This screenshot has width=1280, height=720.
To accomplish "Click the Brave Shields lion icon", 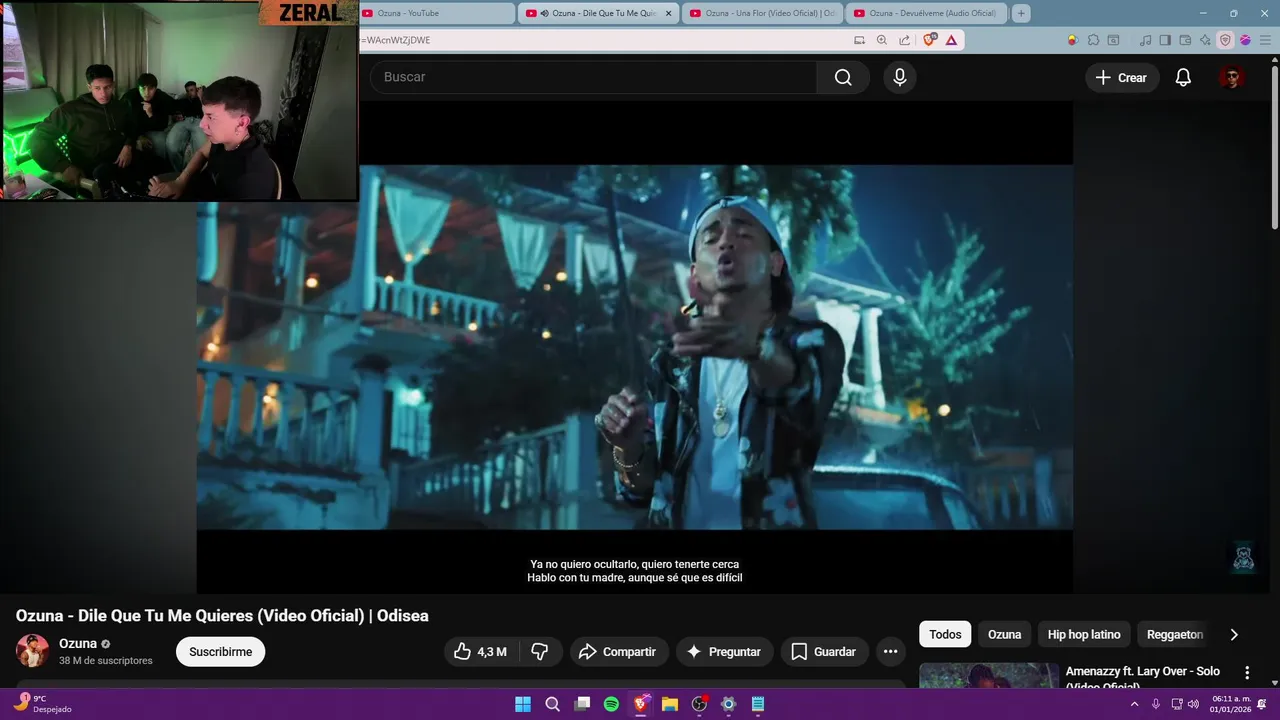I will click(930, 40).
